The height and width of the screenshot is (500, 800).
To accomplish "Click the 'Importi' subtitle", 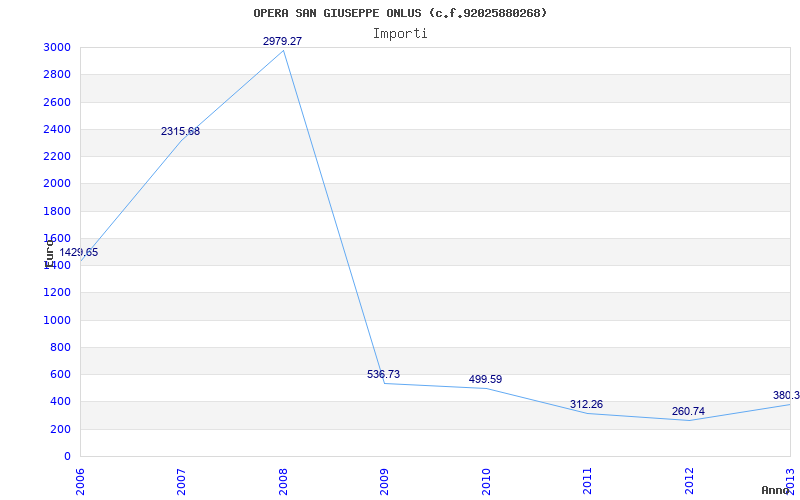I will (400, 34).
